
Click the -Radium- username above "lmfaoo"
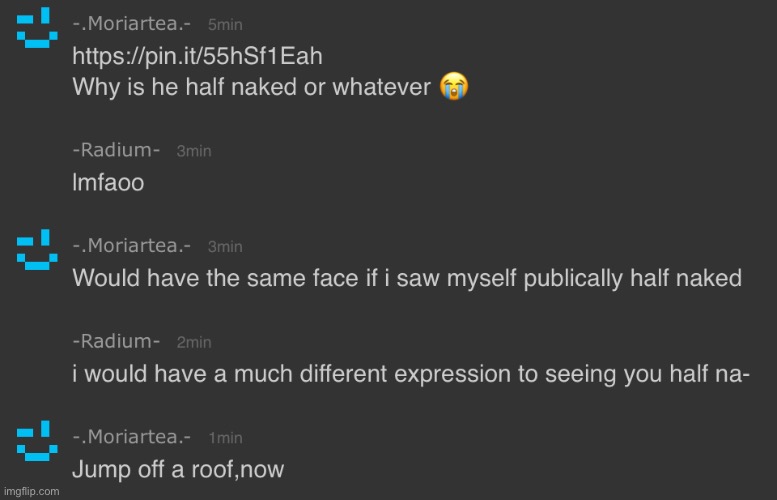(x=117, y=150)
